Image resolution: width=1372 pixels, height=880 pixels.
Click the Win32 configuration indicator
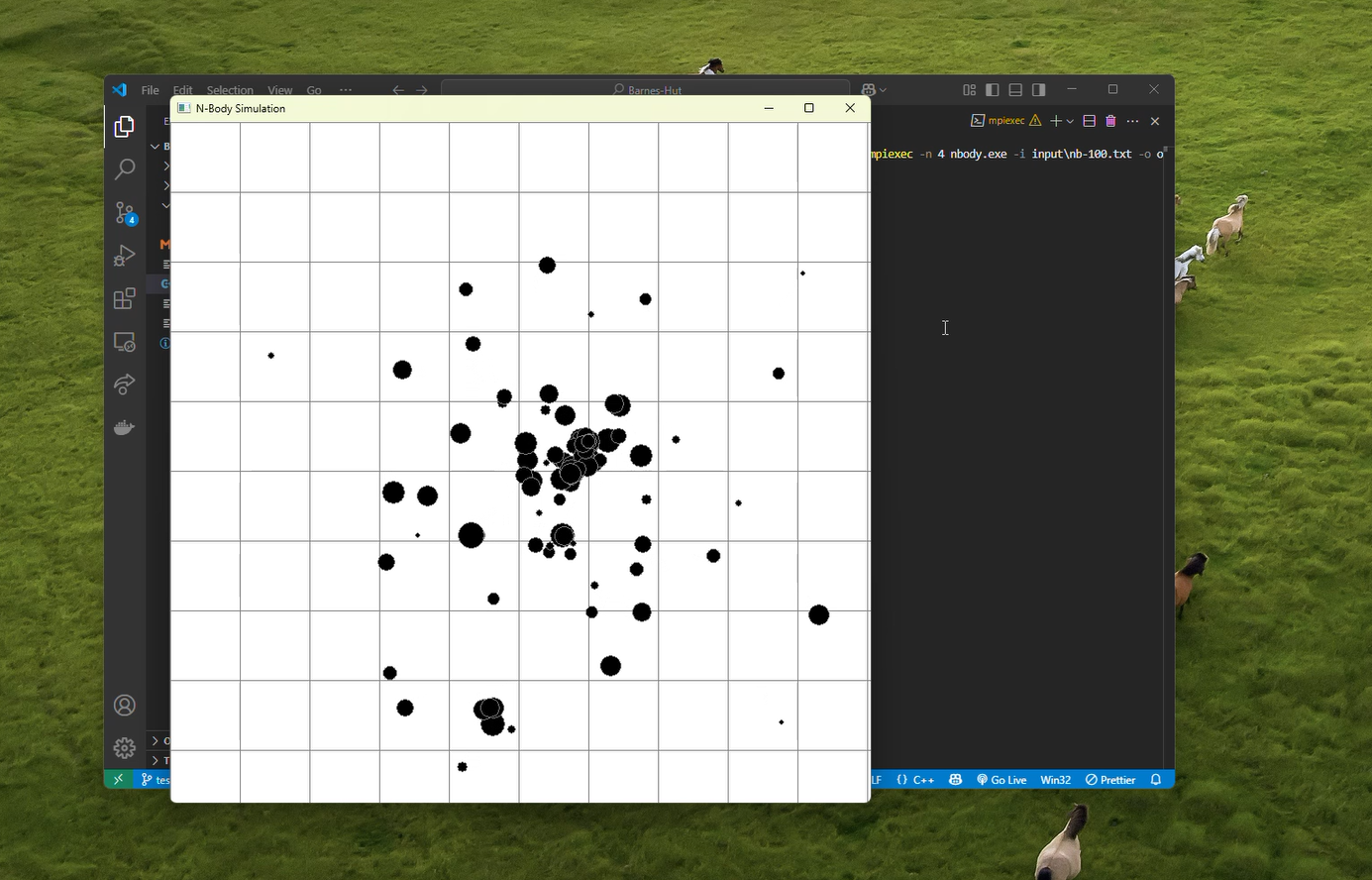(x=1056, y=780)
